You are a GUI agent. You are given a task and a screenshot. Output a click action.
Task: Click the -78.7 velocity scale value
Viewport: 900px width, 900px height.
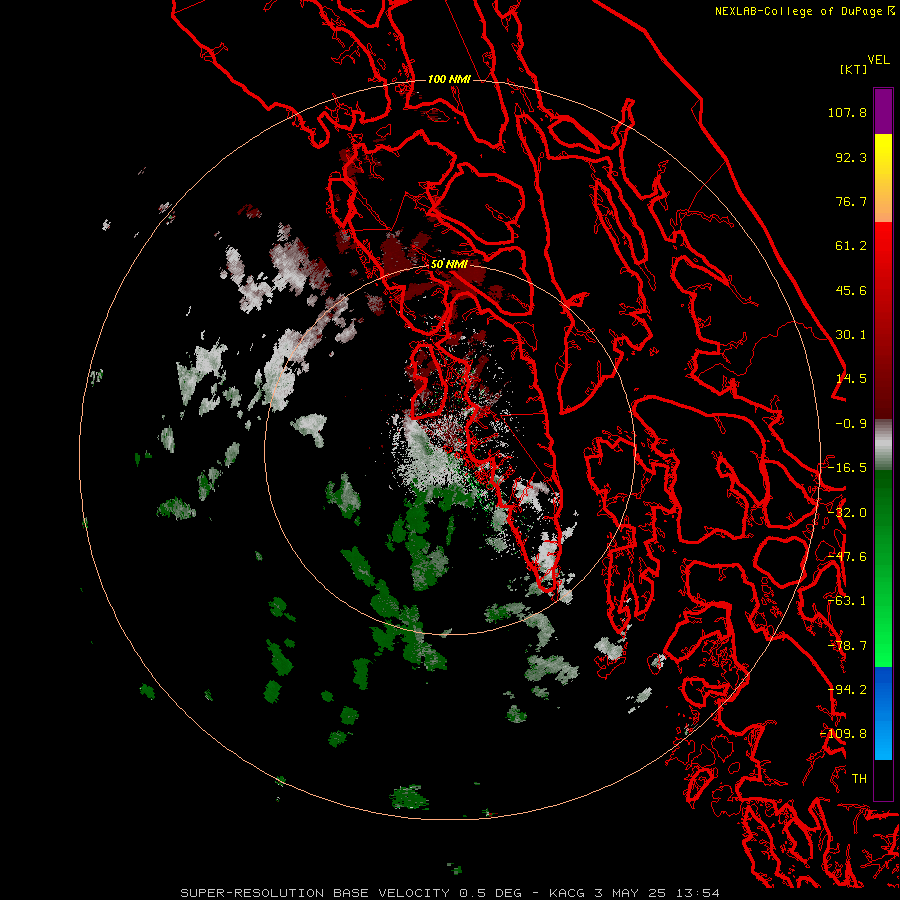[x=847, y=646]
